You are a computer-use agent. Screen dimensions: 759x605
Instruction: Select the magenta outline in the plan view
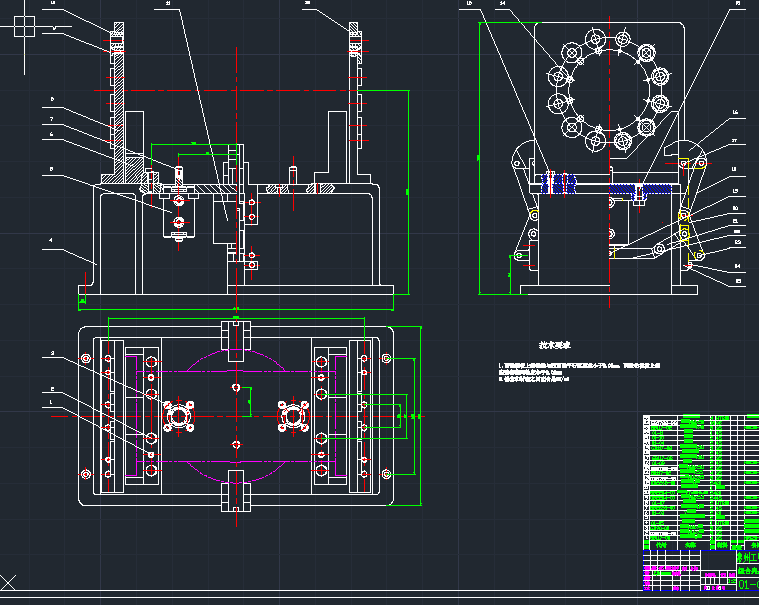click(x=236, y=416)
